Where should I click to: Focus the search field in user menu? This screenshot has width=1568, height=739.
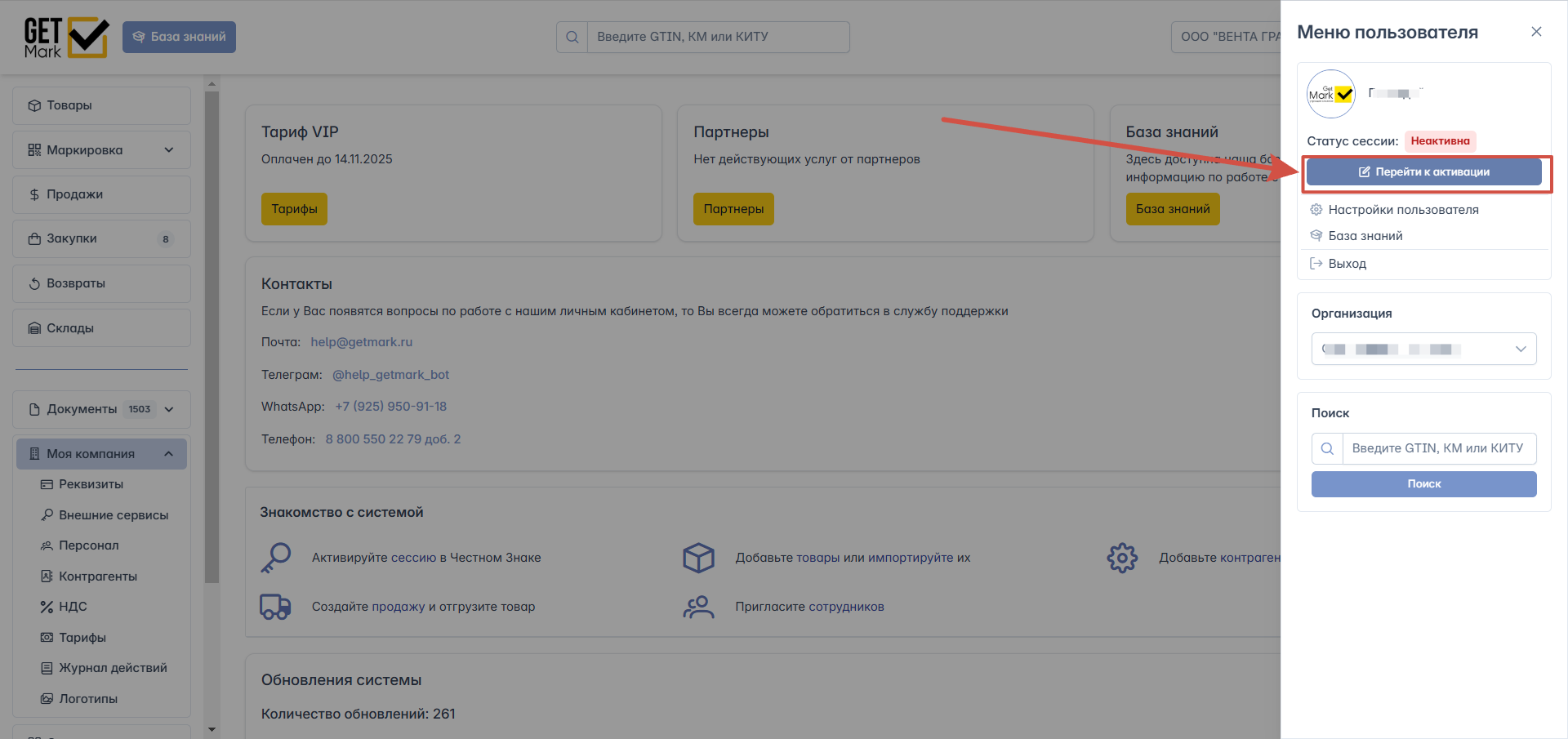coord(1439,448)
